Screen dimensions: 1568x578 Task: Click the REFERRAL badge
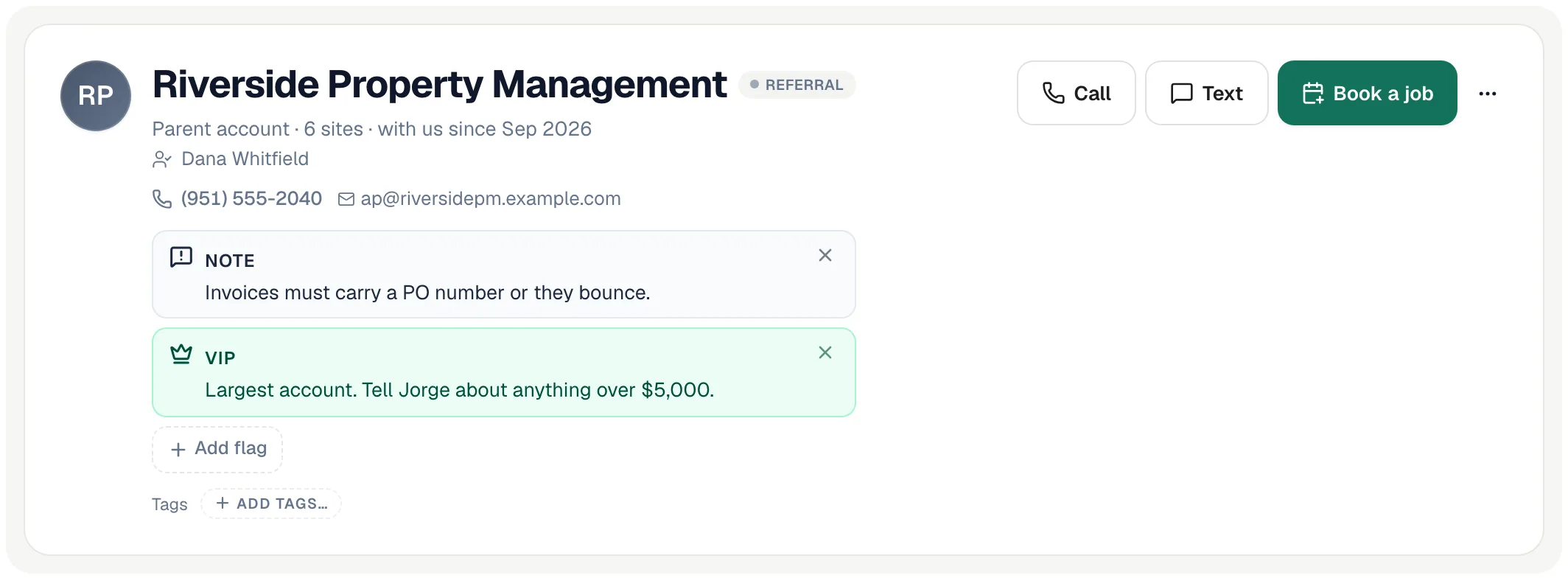(x=797, y=85)
